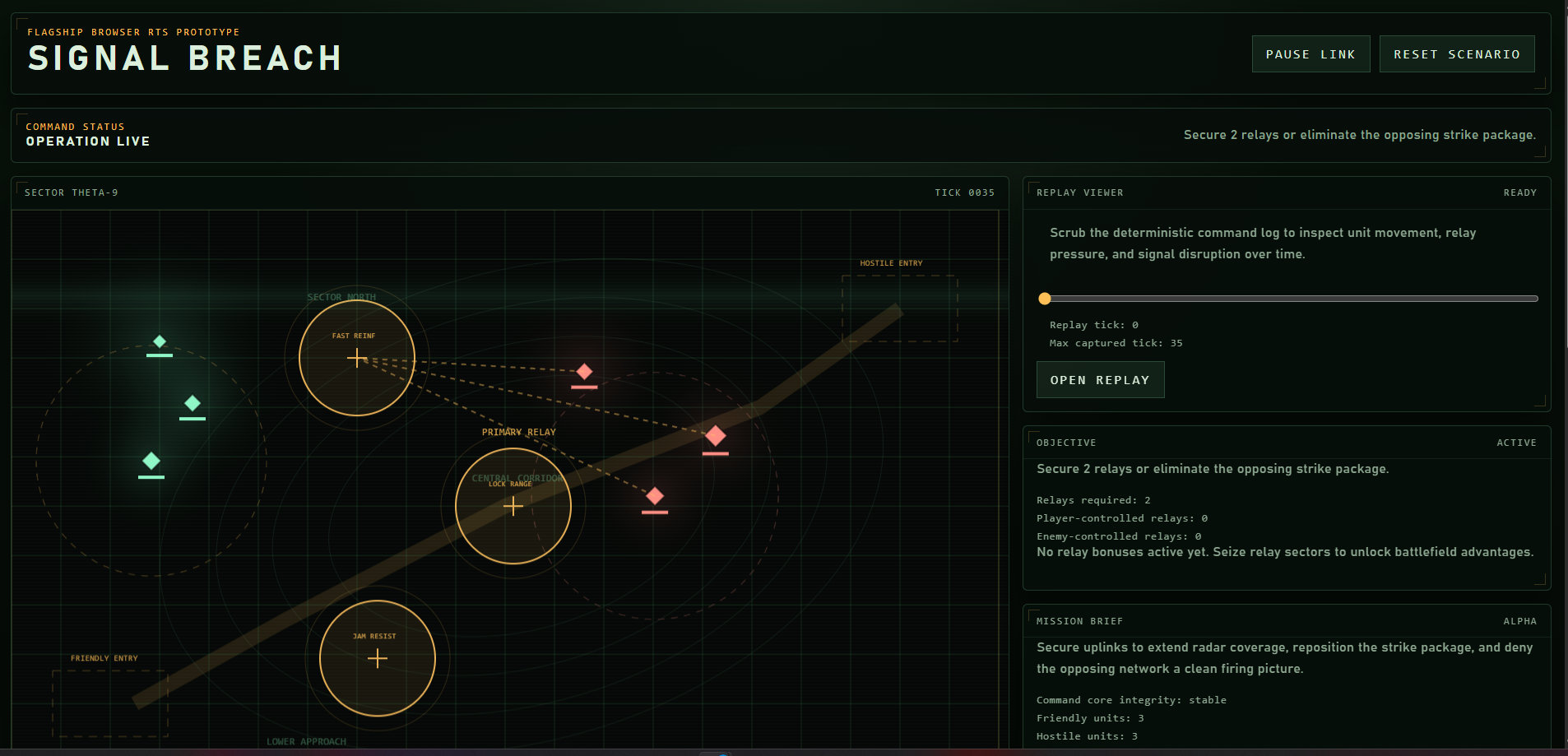Click the OPERATION LIVE status text
Screen dimensions: 1568x756
pyautogui.click(x=88, y=141)
